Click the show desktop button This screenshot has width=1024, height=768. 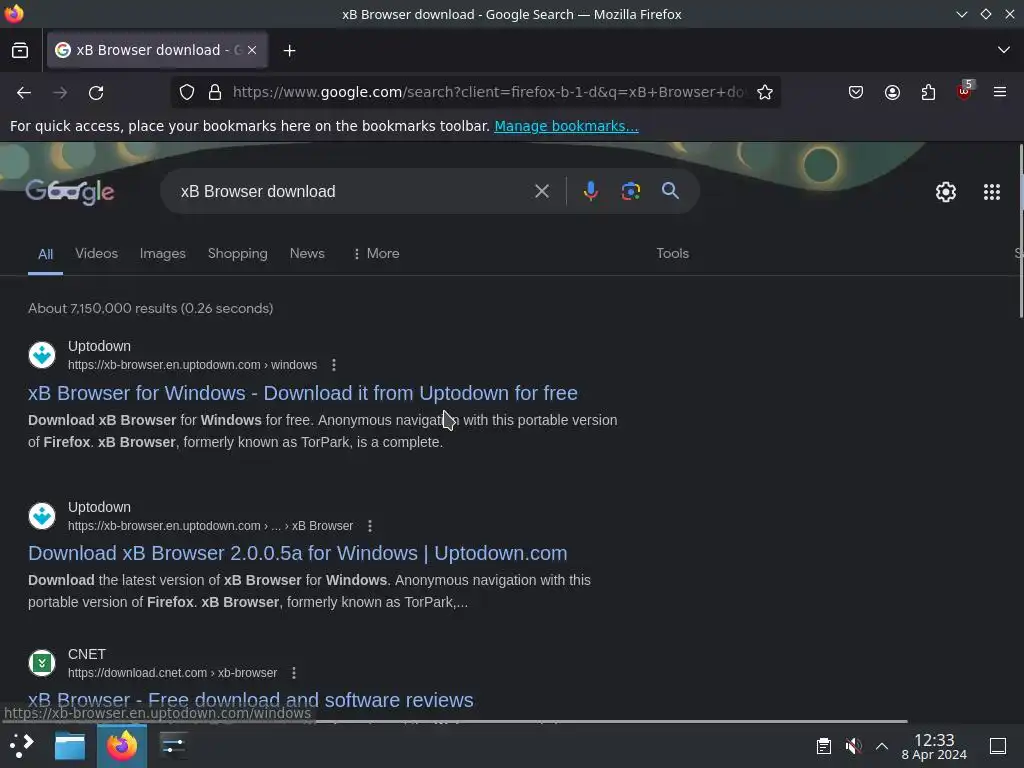[998, 746]
